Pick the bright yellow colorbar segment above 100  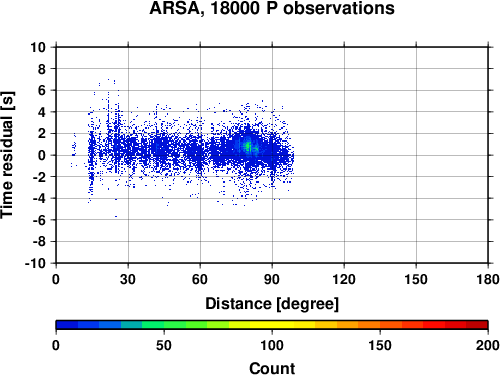click(283, 325)
